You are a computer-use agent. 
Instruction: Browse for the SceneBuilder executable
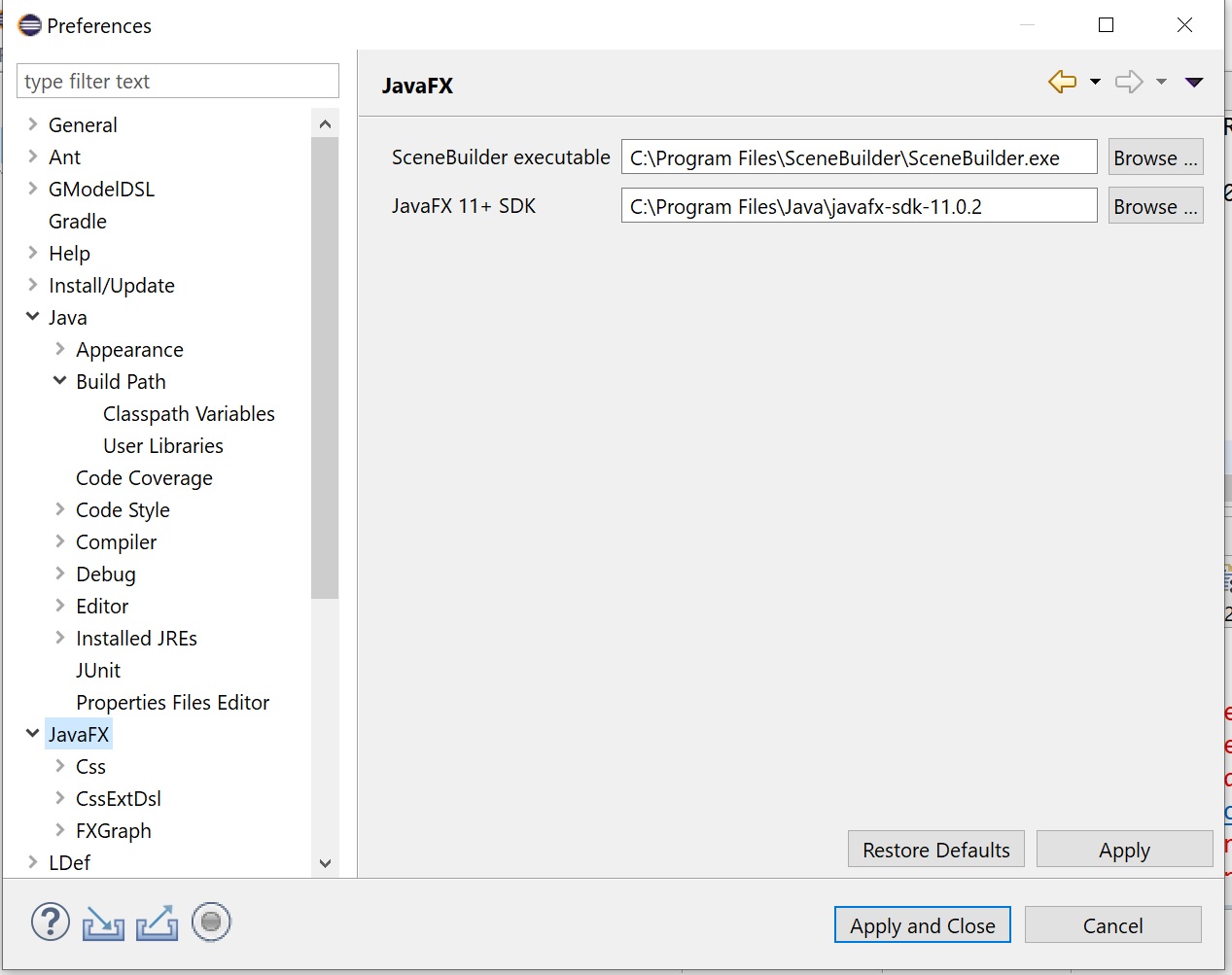coord(1155,157)
